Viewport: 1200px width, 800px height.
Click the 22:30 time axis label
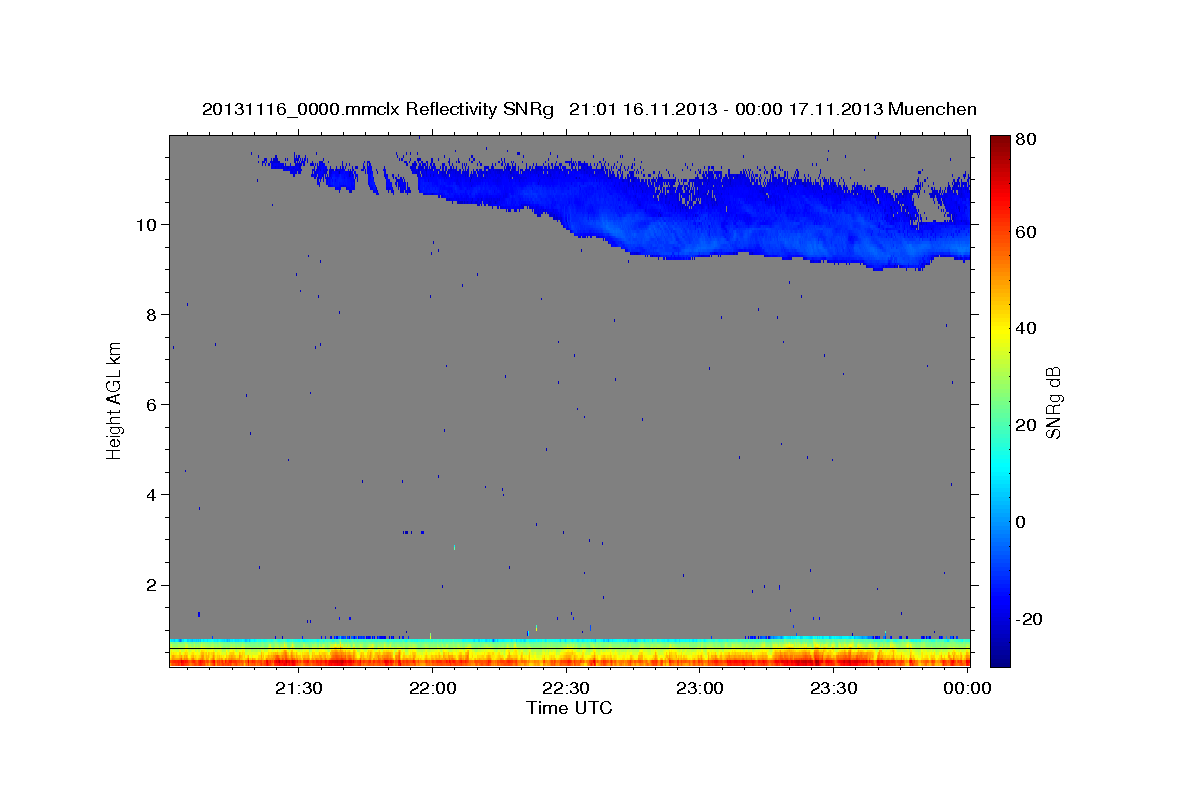tap(566, 688)
